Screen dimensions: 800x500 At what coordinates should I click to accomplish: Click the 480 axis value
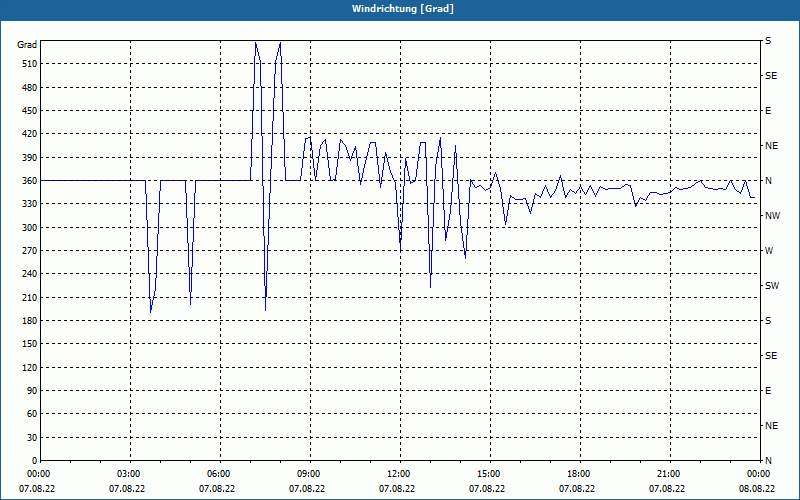[30, 88]
